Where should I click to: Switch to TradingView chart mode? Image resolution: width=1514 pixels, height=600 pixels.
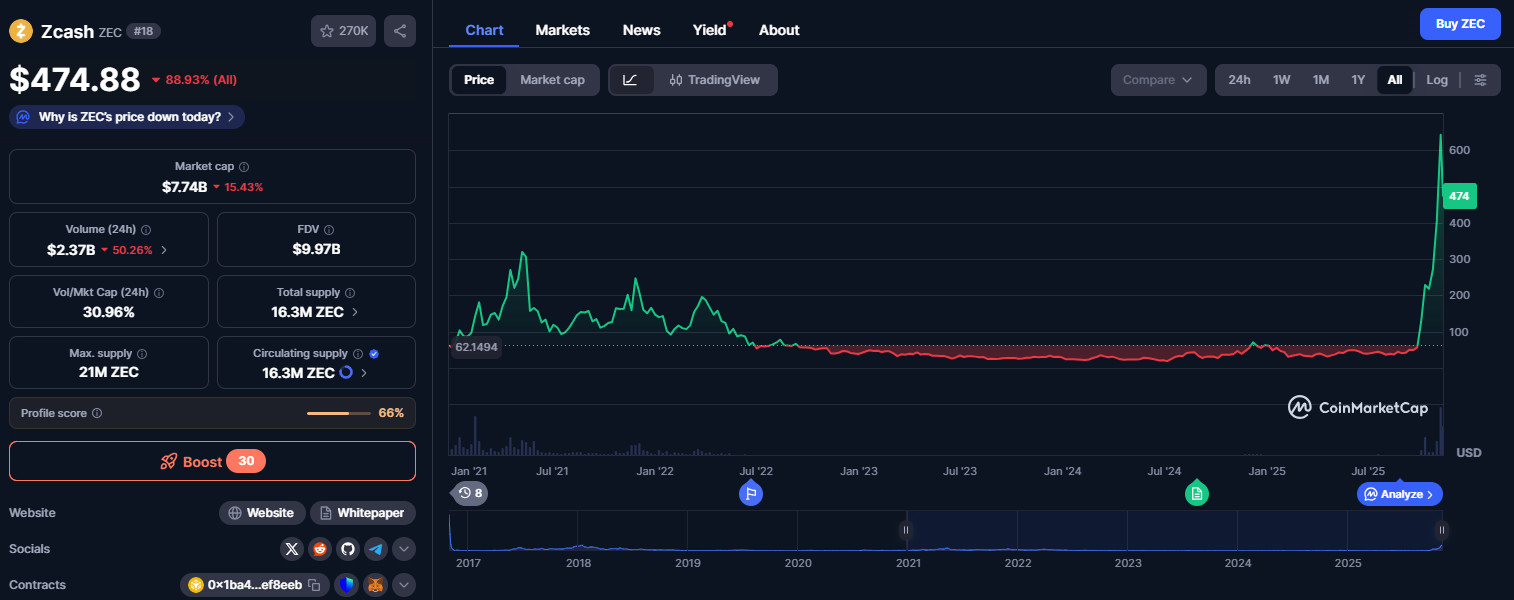pos(715,80)
